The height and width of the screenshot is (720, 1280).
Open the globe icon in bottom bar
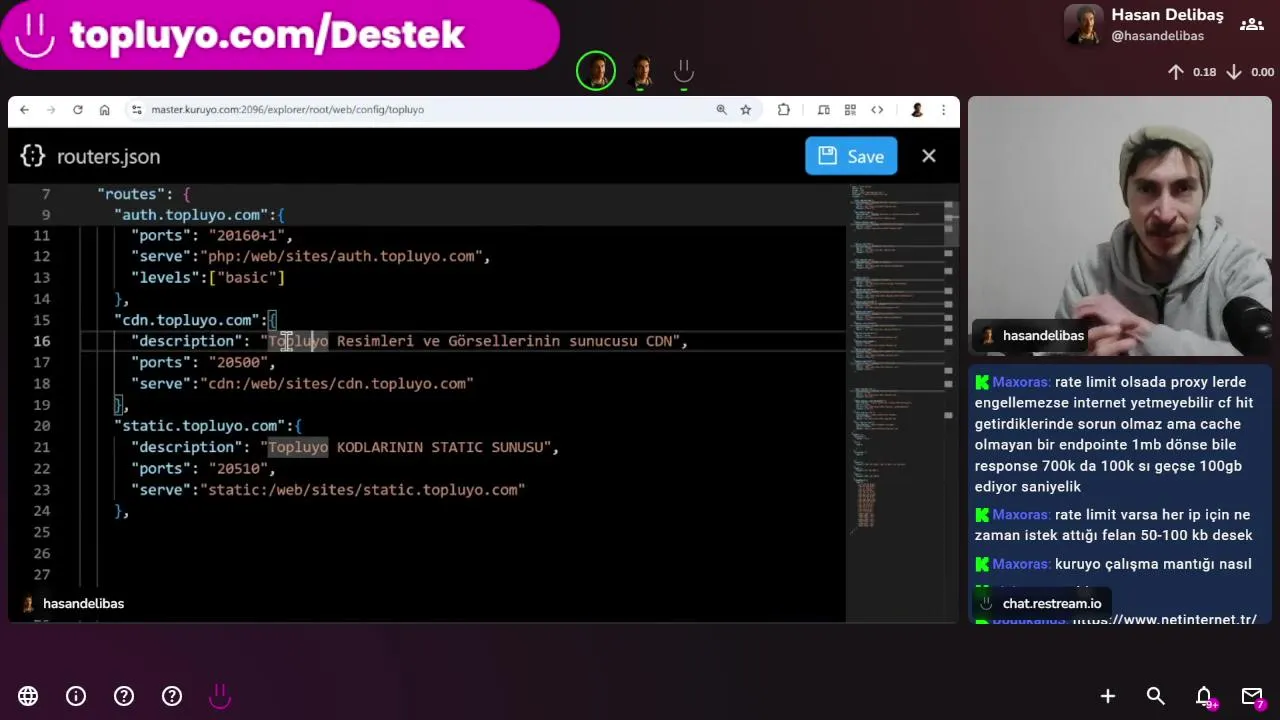(28, 696)
